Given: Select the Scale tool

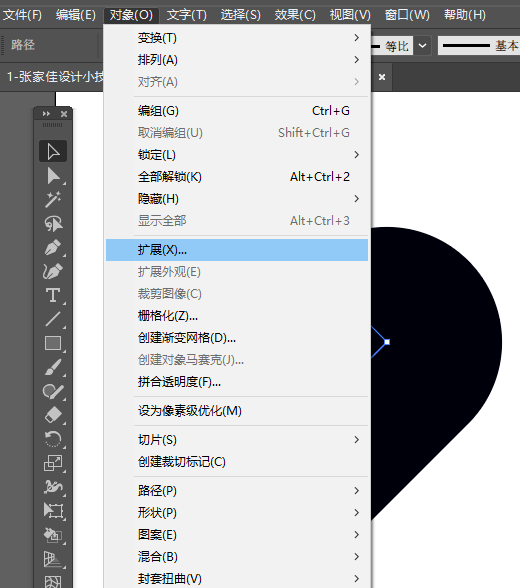Looking at the screenshot, I should point(53,464).
